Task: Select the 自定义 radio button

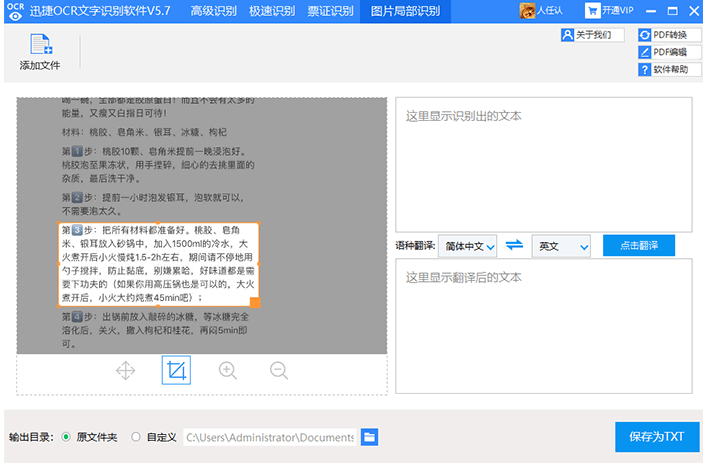Action: click(x=135, y=437)
